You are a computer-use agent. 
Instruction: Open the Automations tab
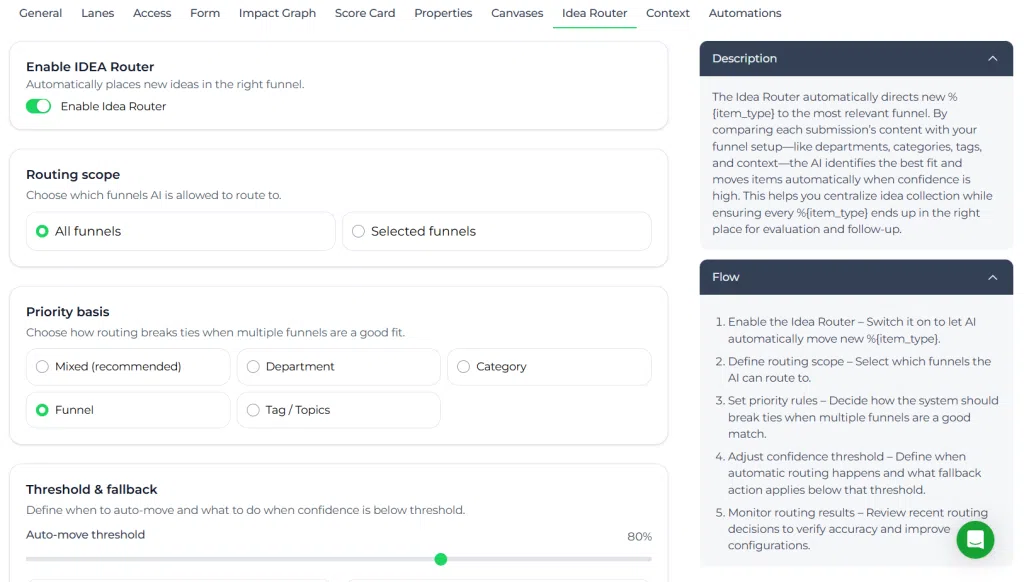point(745,13)
